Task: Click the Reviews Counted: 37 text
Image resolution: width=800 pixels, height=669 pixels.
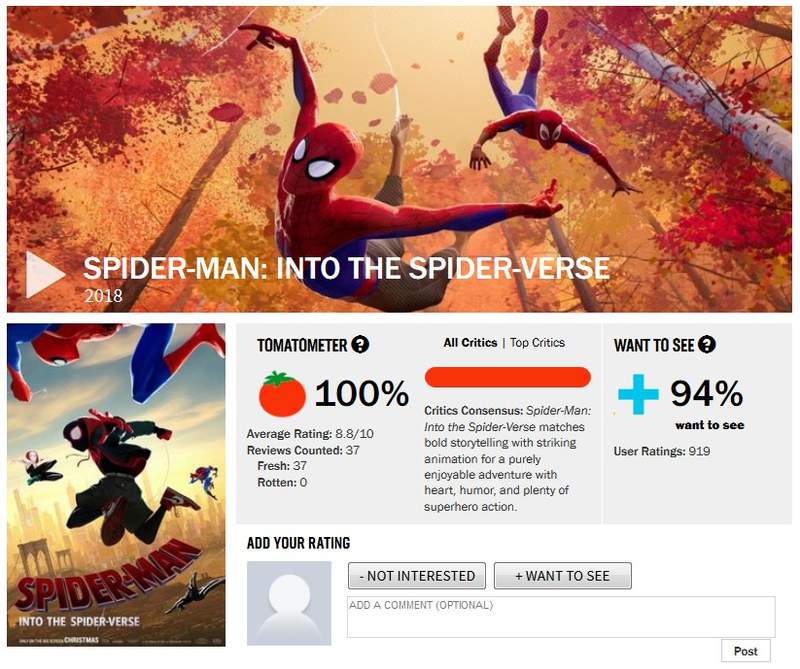Action: [x=303, y=450]
